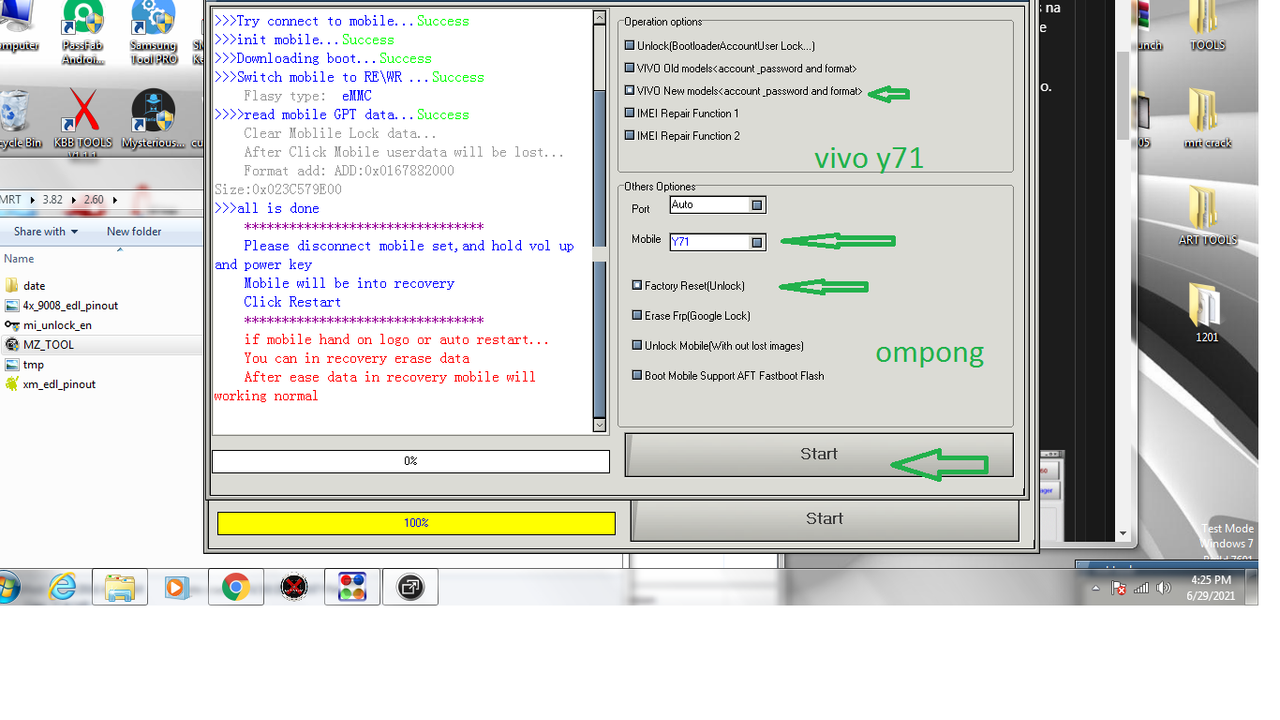1280x720 pixels.
Task: Select the mi_unlock_en key file
Action: 49,325
